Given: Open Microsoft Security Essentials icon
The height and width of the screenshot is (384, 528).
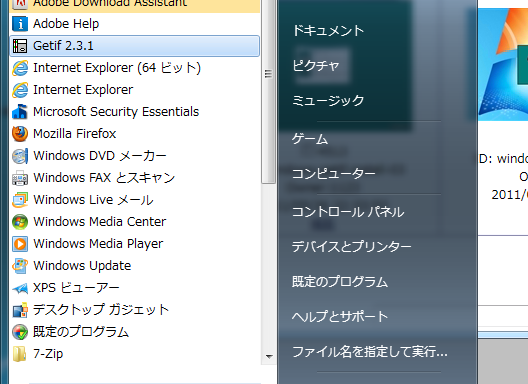Looking at the screenshot, I should [20, 112].
